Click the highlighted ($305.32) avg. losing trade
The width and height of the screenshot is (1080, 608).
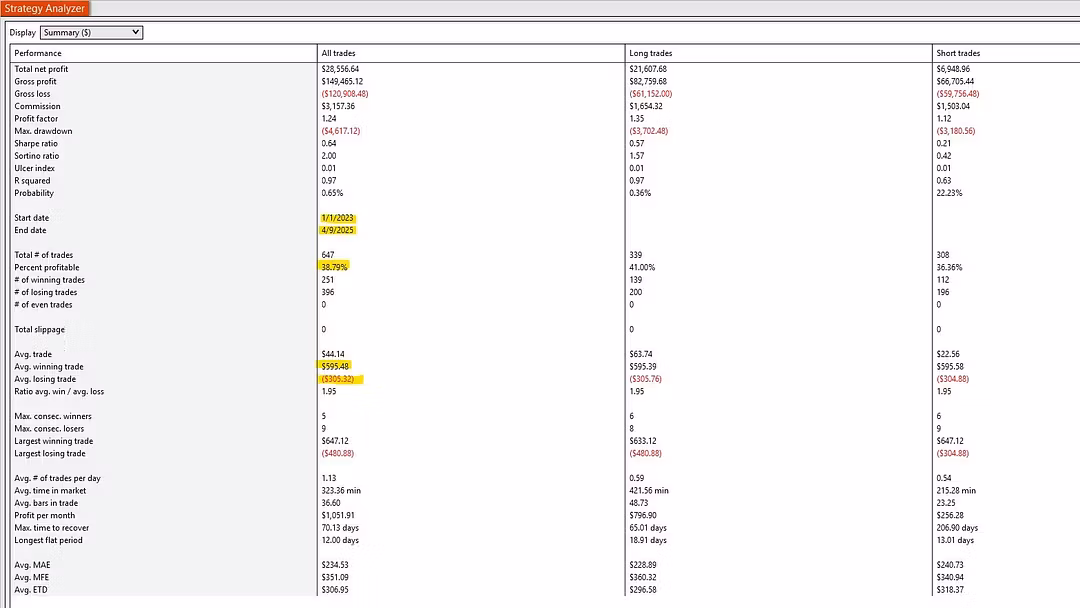pyautogui.click(x=338, y=379)
